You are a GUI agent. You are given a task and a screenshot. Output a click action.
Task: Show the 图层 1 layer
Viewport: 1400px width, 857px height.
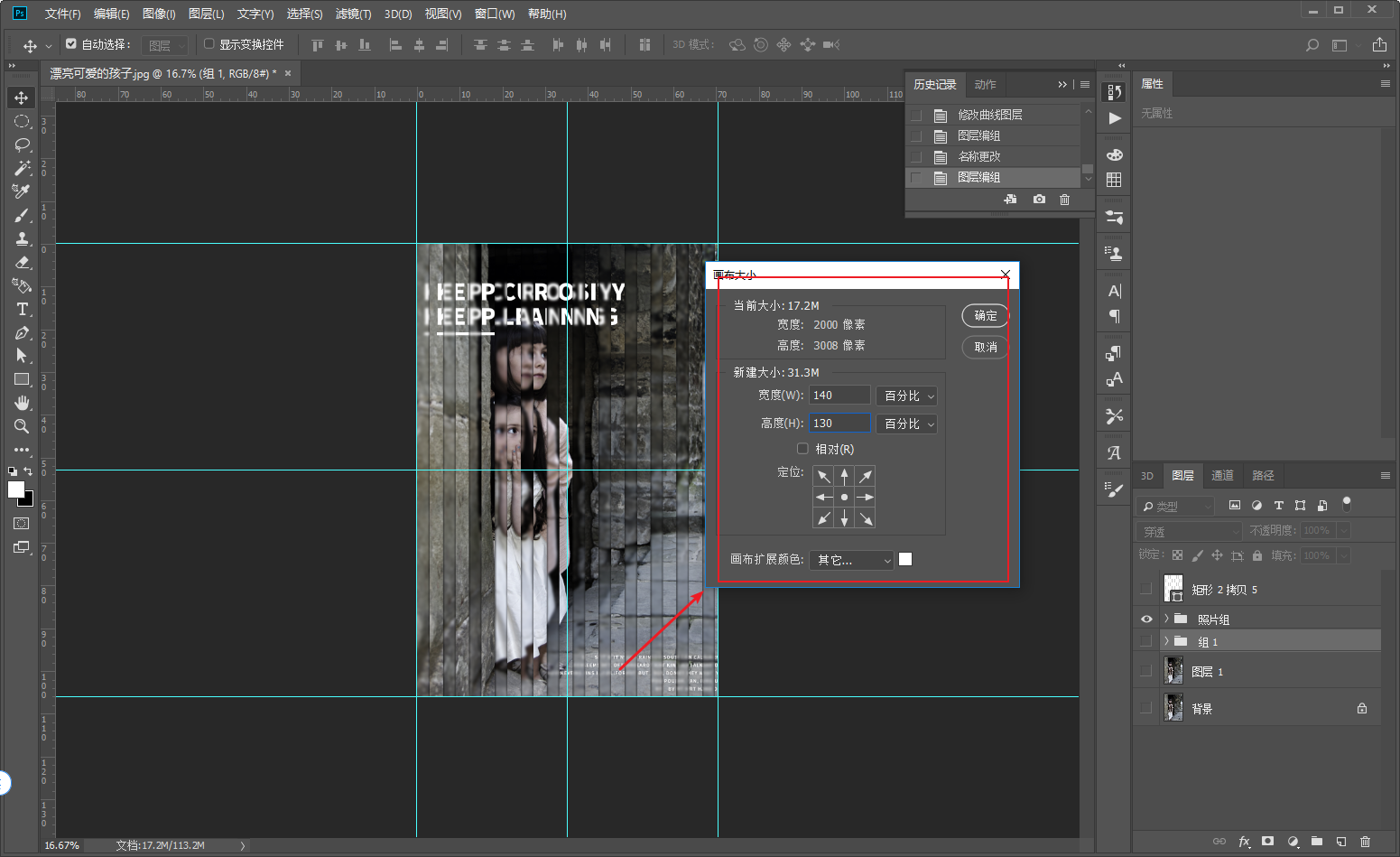click(1146, 671)
